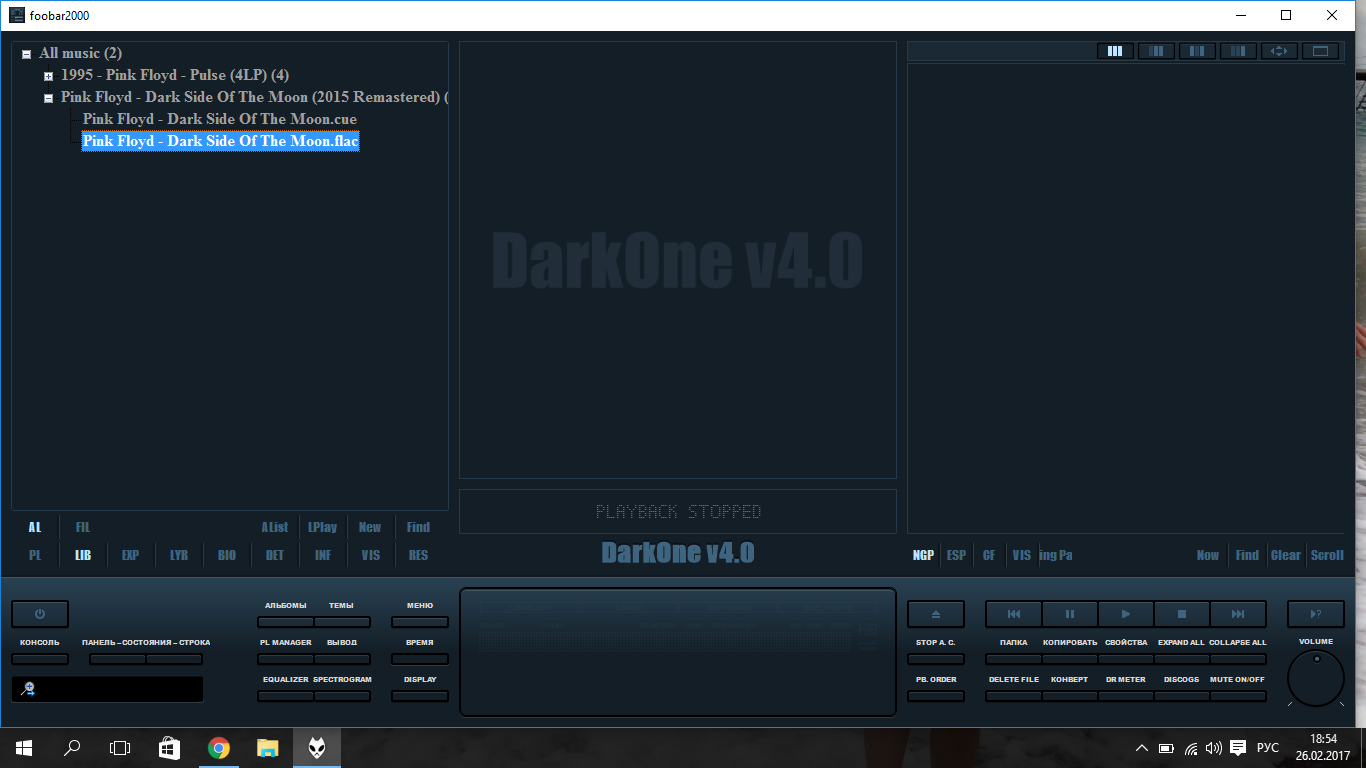
Task: Click the Clear button in the right panel
Action: click(x=1286, y=555)
